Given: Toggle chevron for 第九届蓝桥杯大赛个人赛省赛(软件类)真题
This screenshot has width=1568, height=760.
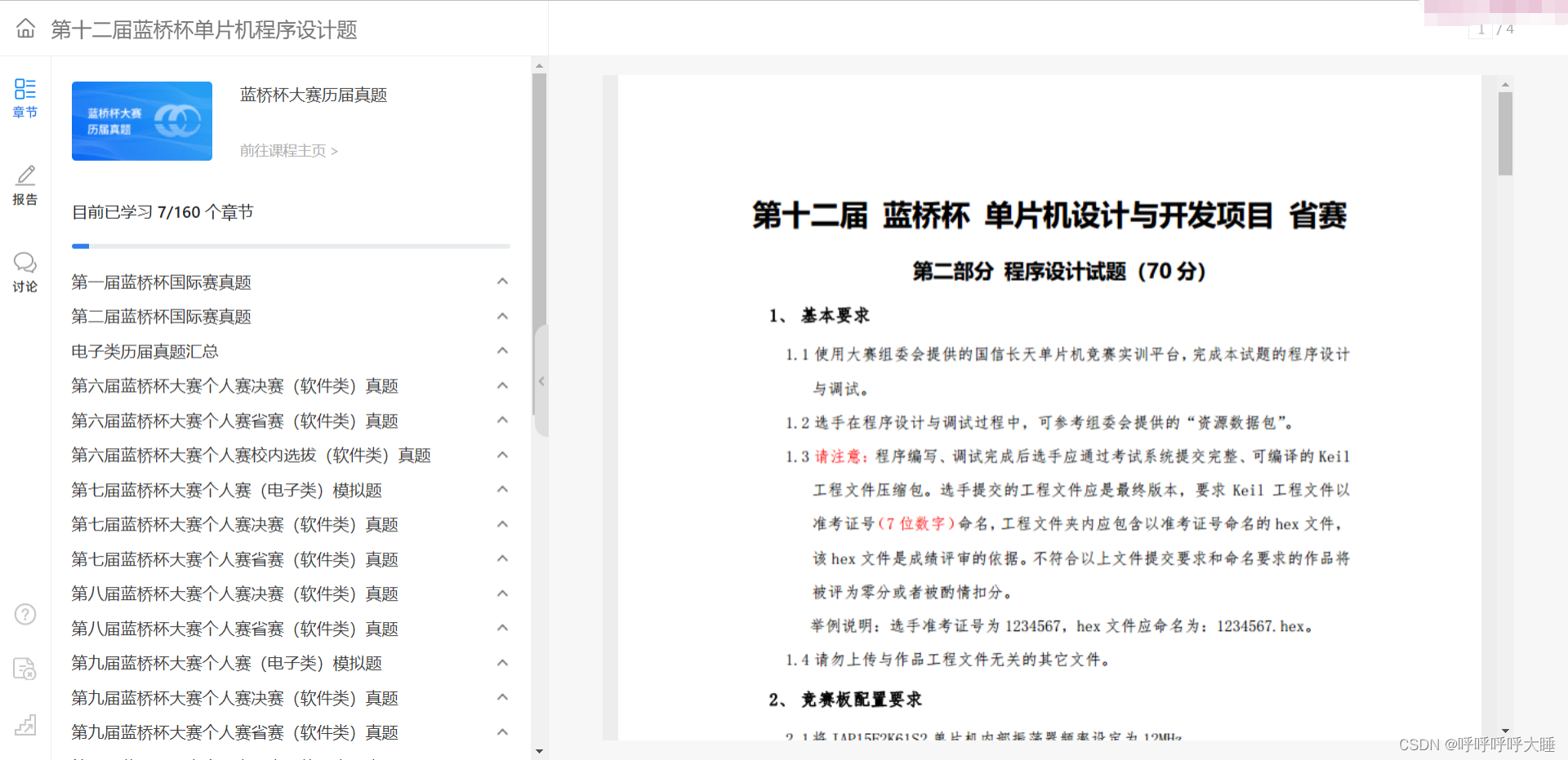Looking at the screenshot, I should tap(503, 732).
